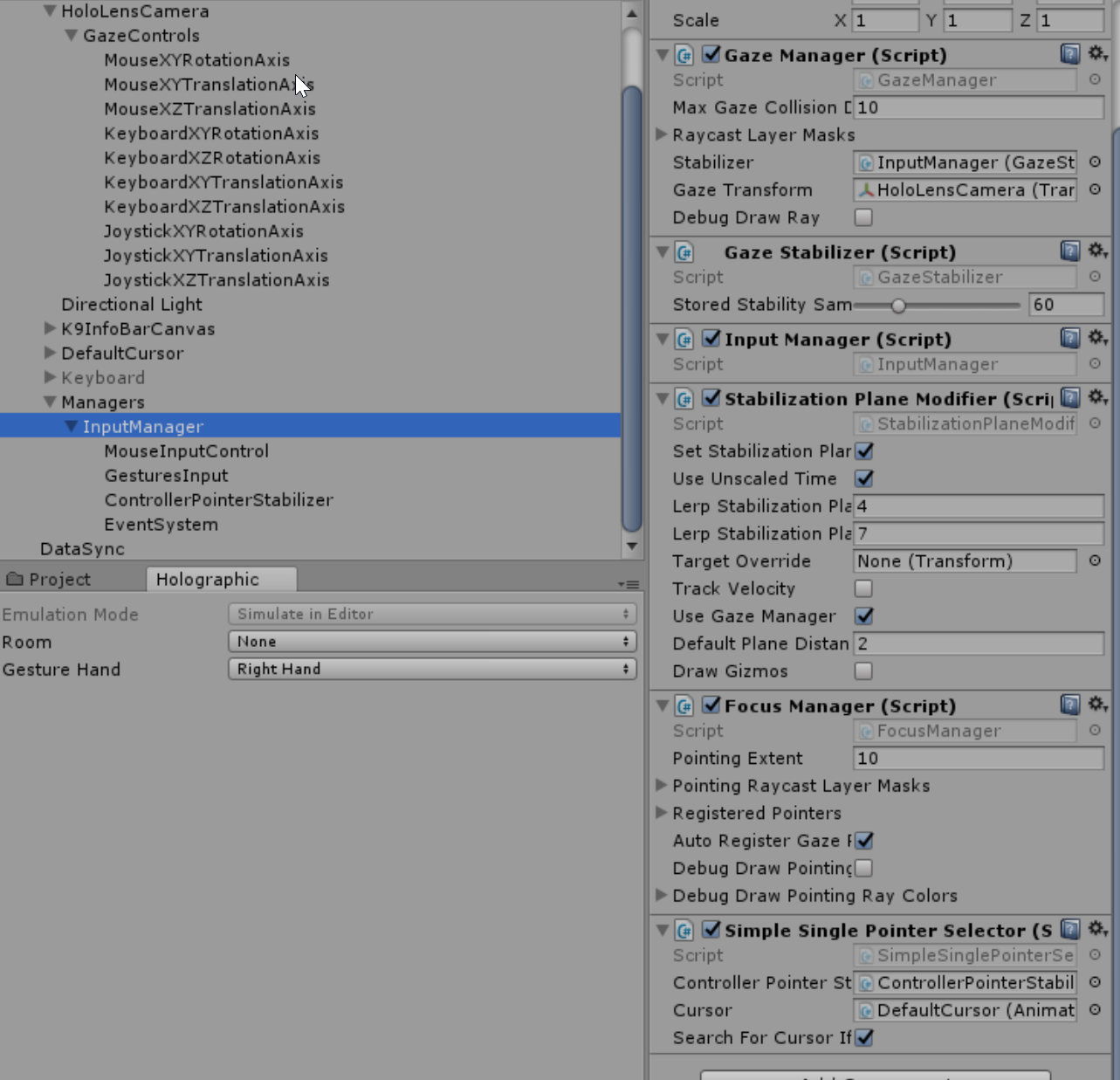The width and height of the screenshot is (1120, 1080).
Task: Open the Gaze Manager settings gear menu
Action: click(x=1097, y=53)
